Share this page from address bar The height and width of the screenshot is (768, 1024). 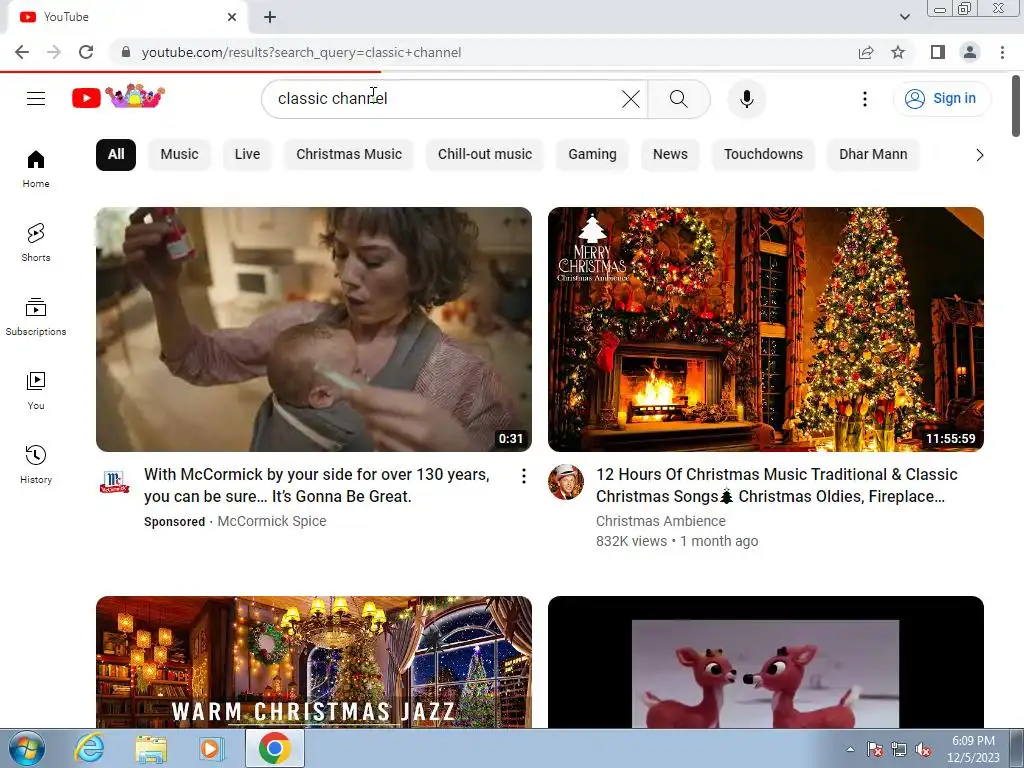click(x=866, y=52)
